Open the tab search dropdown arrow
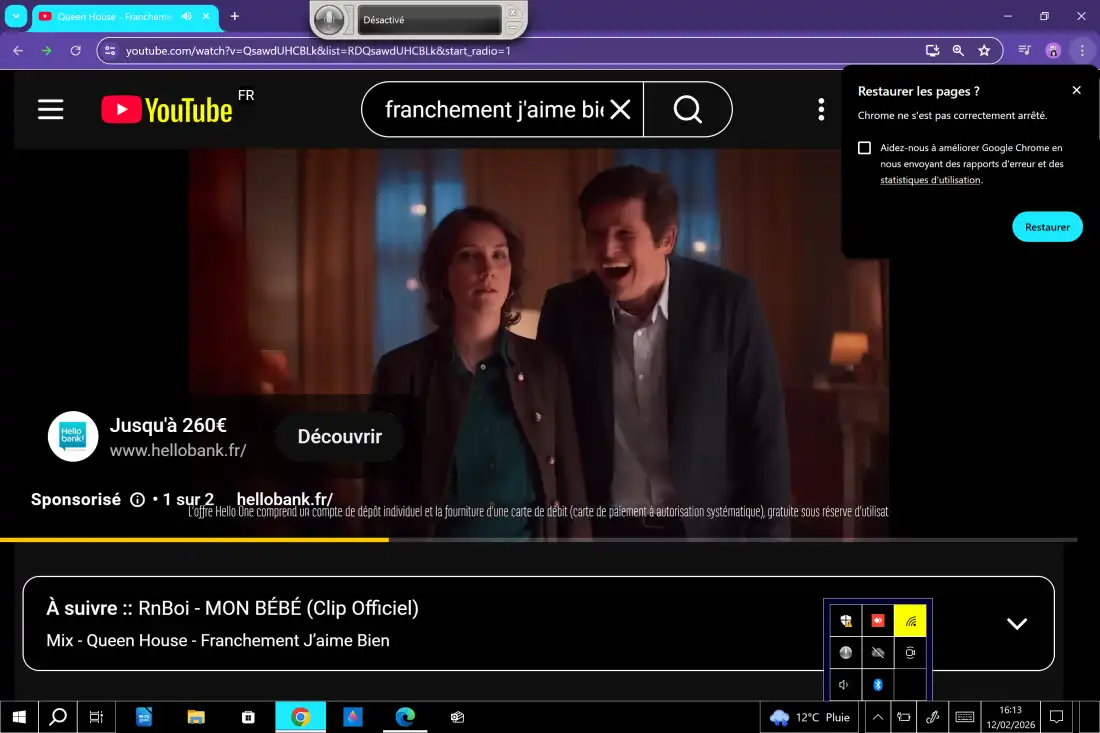Screen dimensions: 1100x733 coord(16,16)
